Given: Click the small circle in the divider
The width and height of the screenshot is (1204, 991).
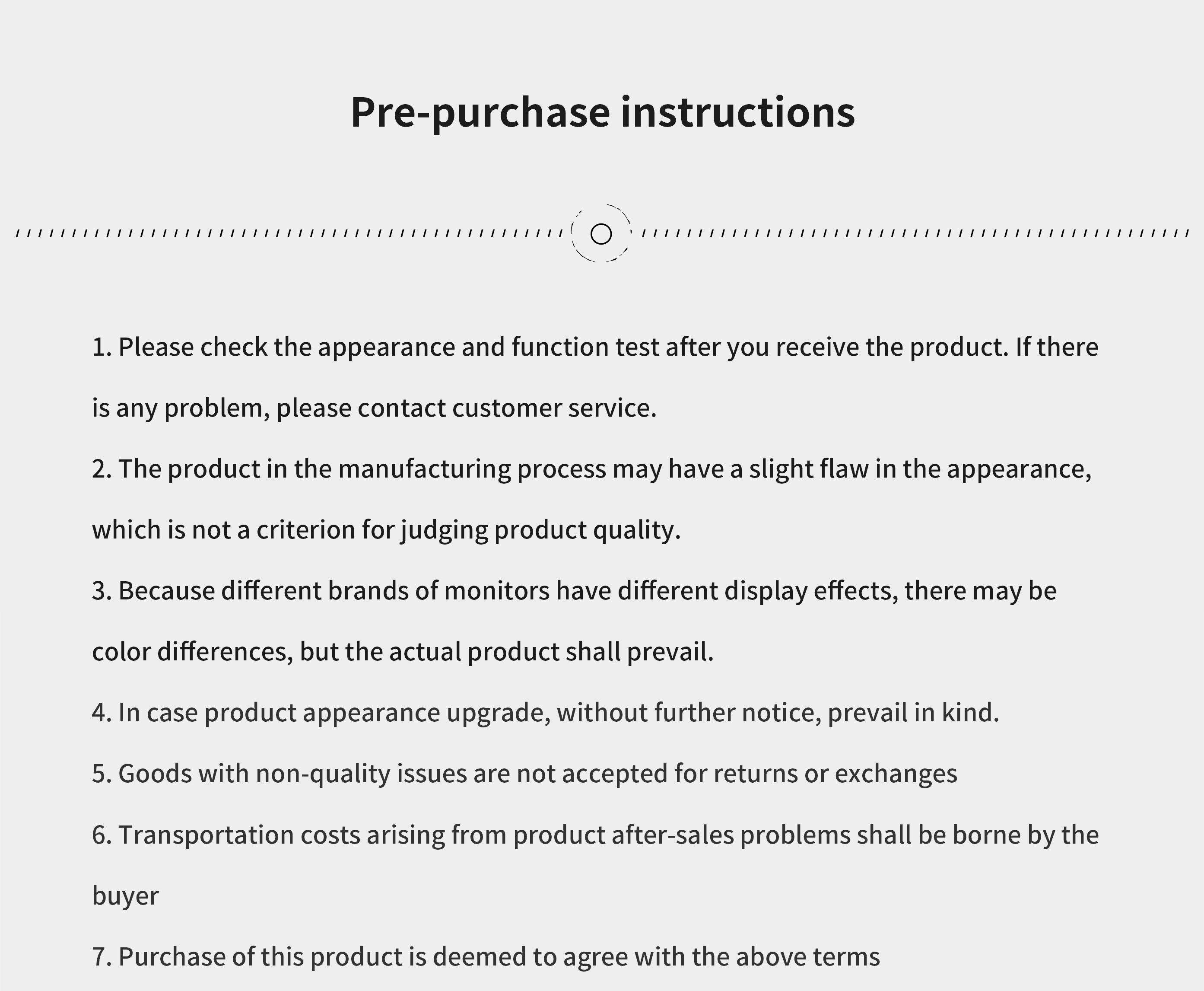Looking at the screenshot, I should point(601,234).
